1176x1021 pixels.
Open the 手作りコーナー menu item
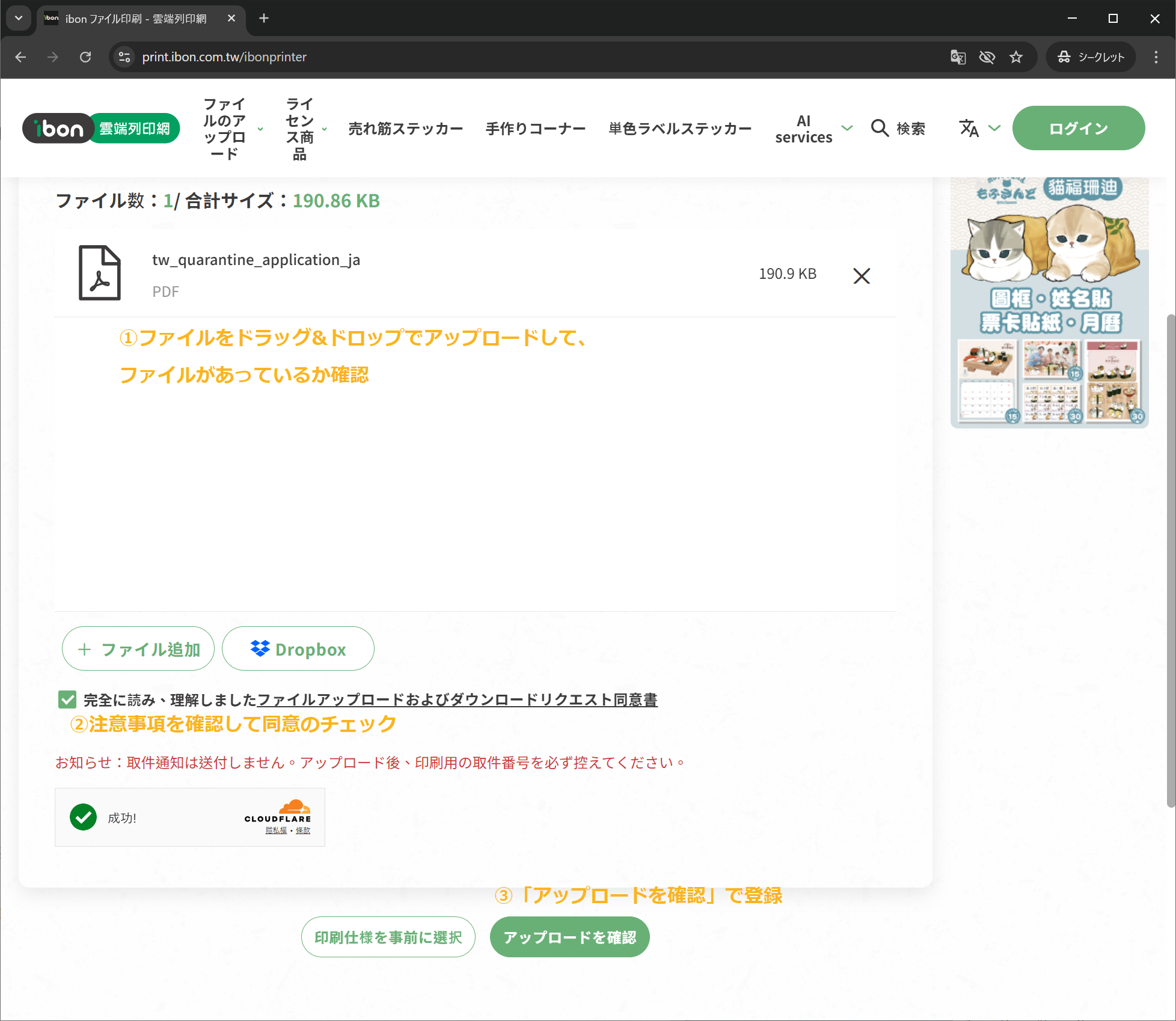pyautogui.click(x=535, y=129)
